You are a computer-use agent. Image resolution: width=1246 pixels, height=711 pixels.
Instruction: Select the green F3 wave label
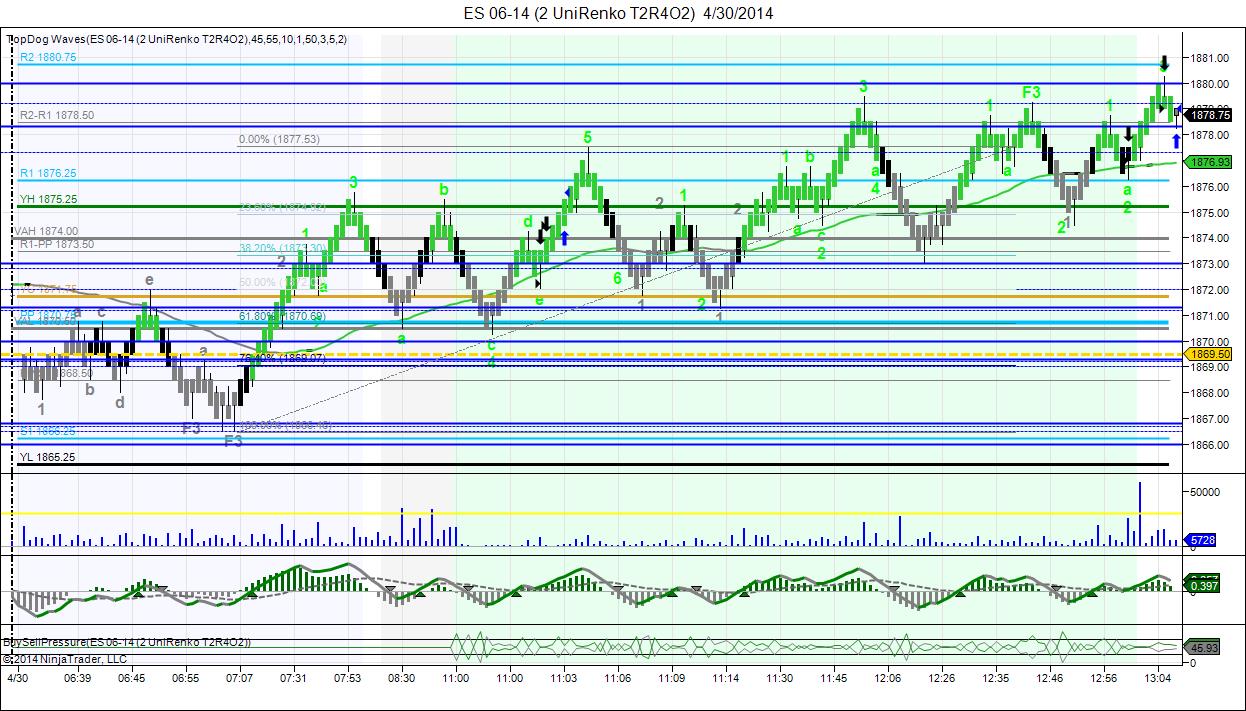point(1032,92)
